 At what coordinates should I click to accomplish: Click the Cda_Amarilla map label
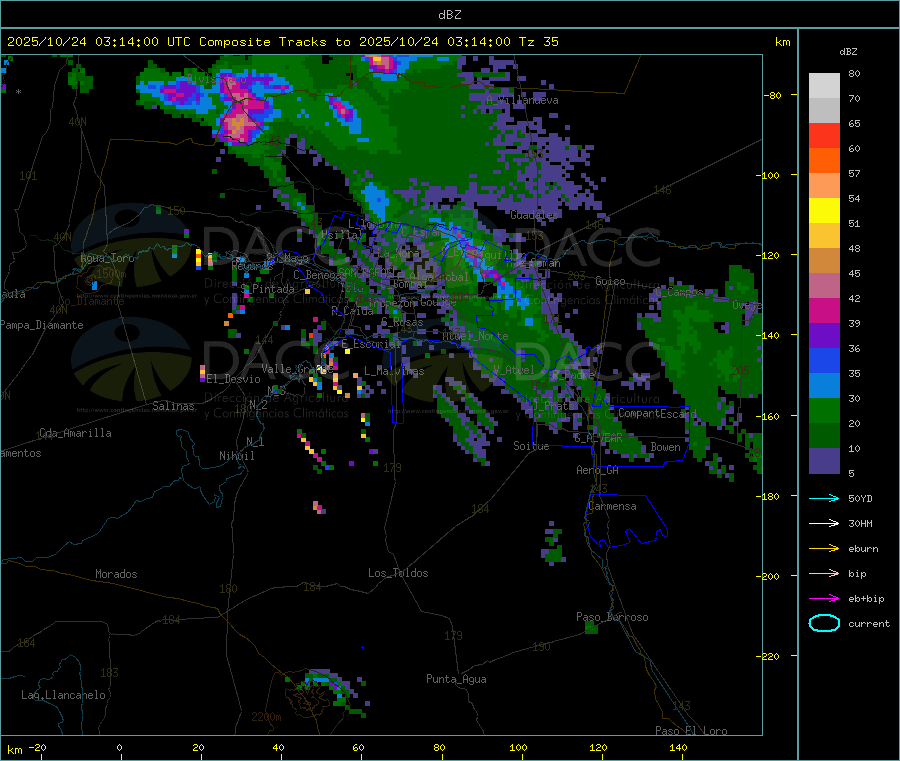(x=75, y=433)
